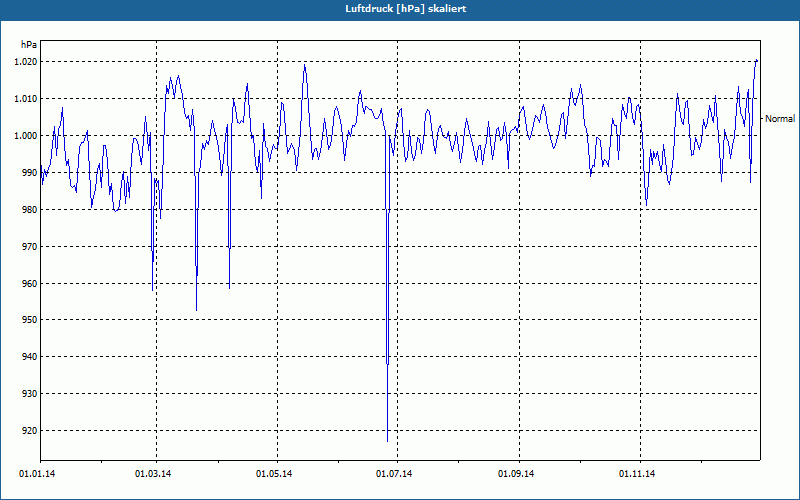
Task: Select the 01.03.14 date label
Action: click(x=153, y=474)
